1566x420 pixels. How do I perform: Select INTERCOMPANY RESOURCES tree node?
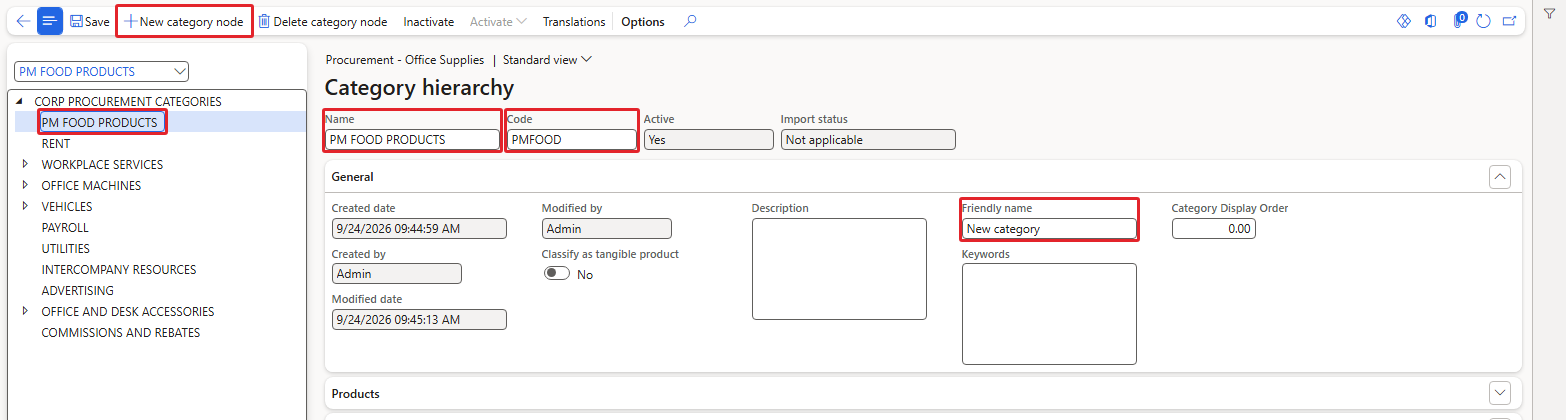click(x=119, y=269)
